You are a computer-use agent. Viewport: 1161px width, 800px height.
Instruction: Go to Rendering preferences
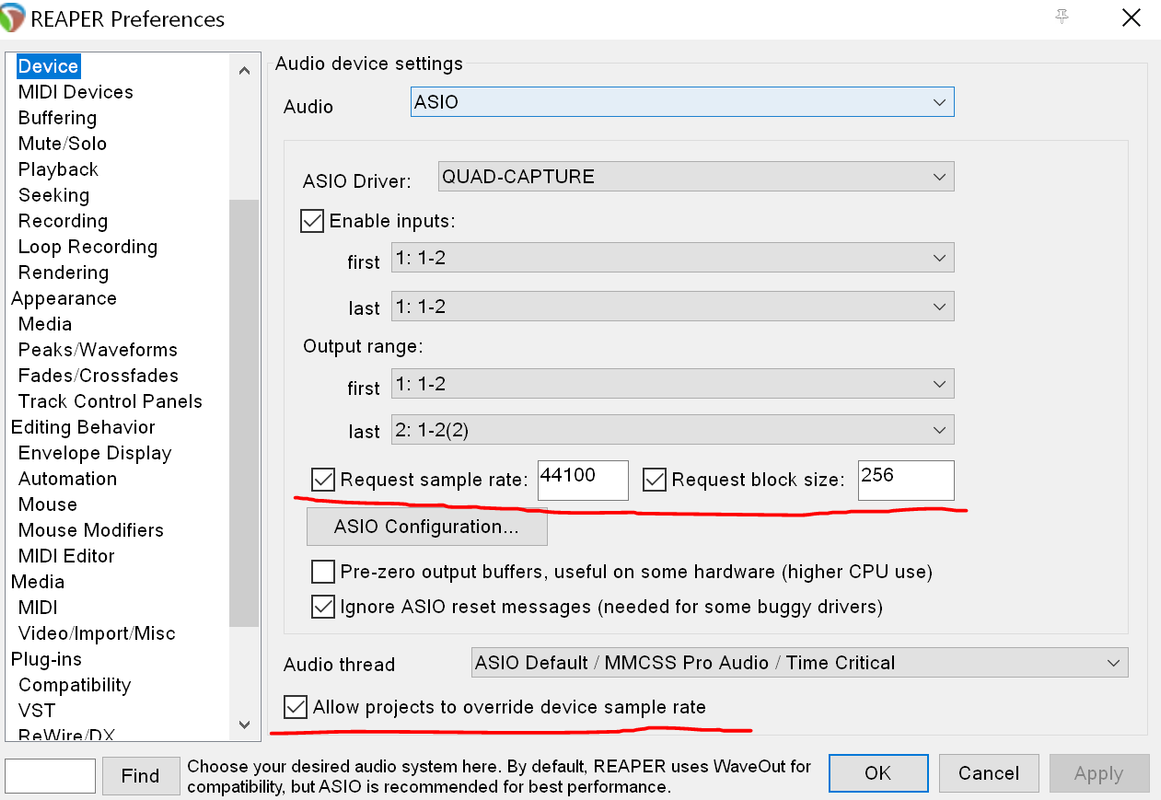(63, 273)
